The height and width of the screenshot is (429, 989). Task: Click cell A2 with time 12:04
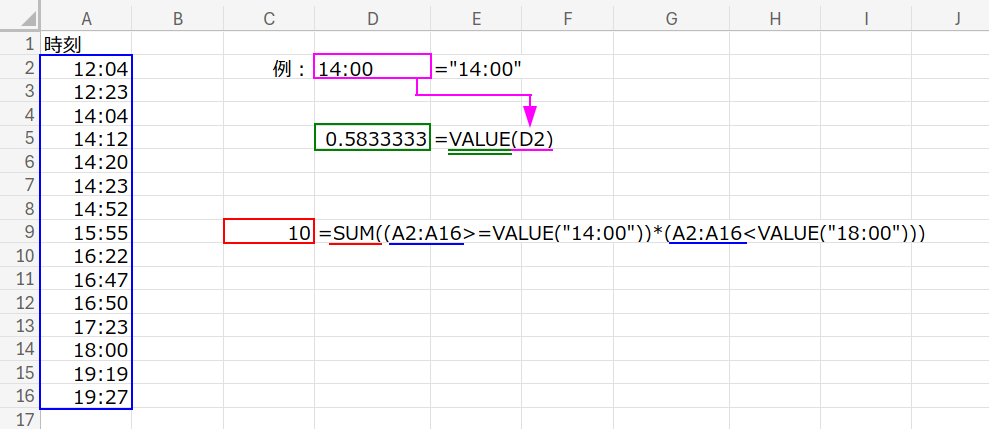pyautogui.click(x=86, y=68)
